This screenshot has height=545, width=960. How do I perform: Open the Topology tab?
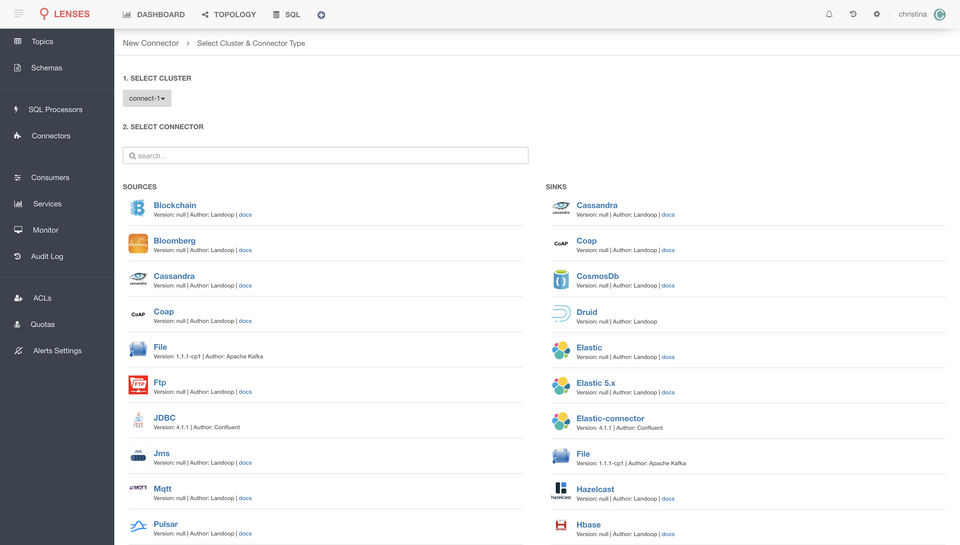click(229, 14)
